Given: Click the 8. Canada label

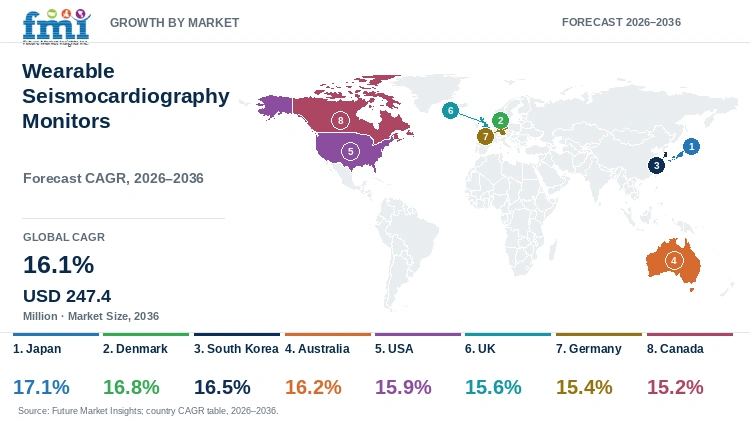Looking at the screenshot, I should pos(675,349).
